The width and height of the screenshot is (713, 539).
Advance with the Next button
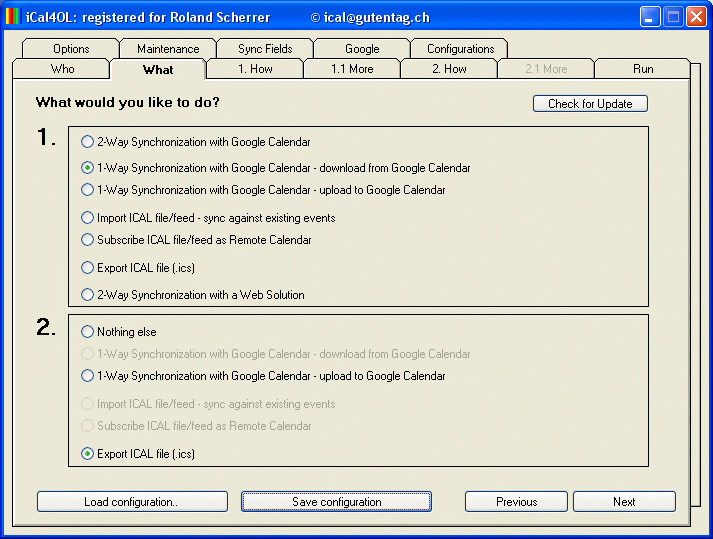(624, 502)
